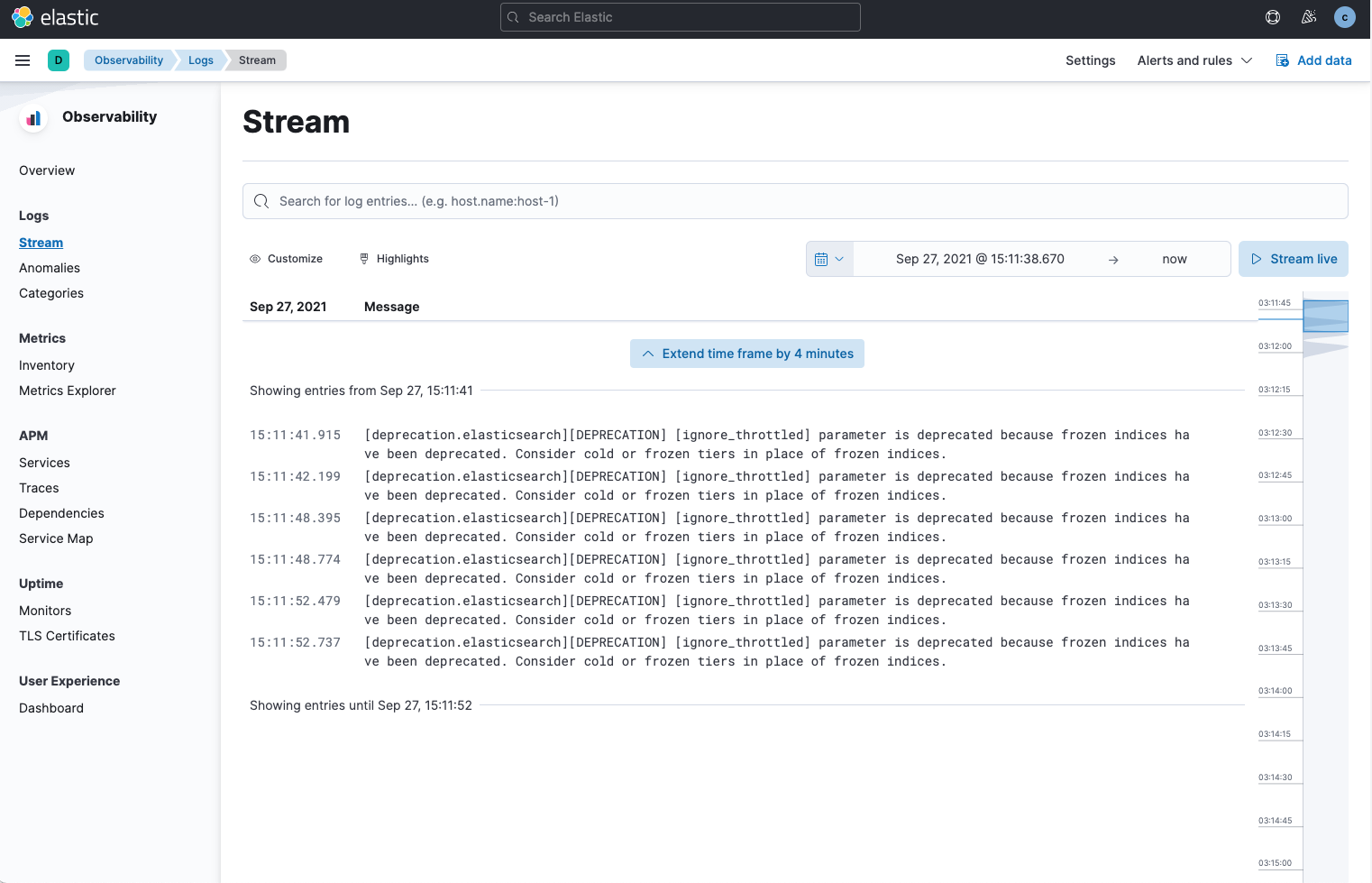This screenshot has height=883, width=1372.
Task: Navigate to 'Logs' in the breadcrumb trail
Action: 200,60
